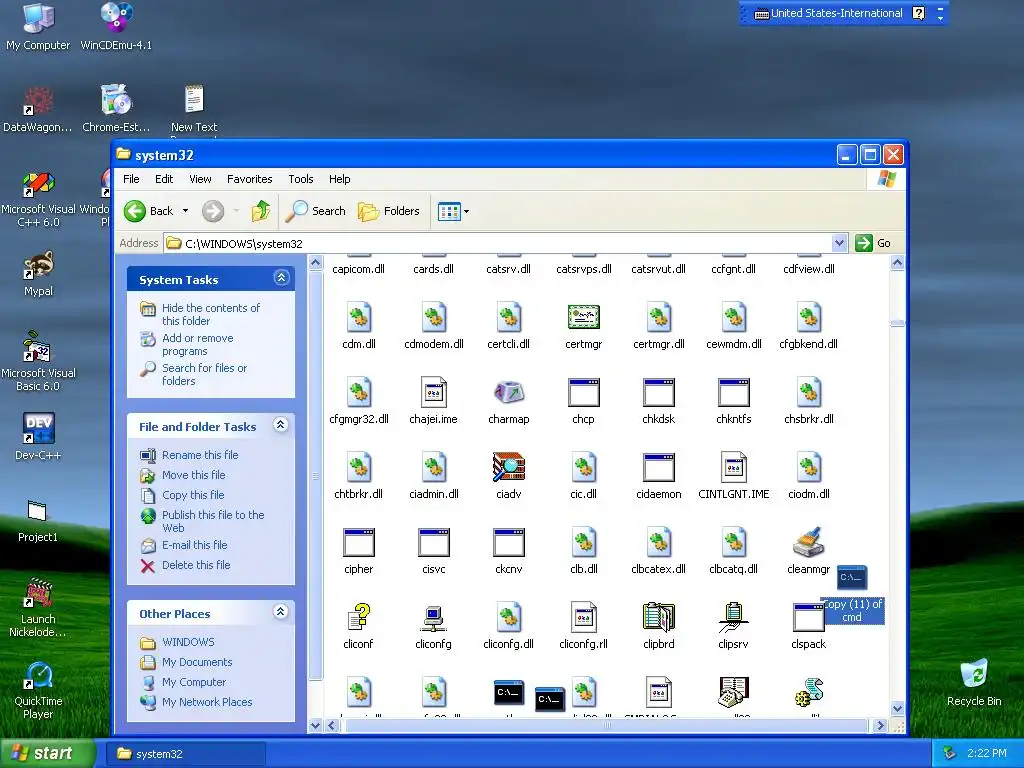Viewport: 1024px width, 768px height.
Task: Click the file list scroll up arrow
Action: [x=897, y=263]
